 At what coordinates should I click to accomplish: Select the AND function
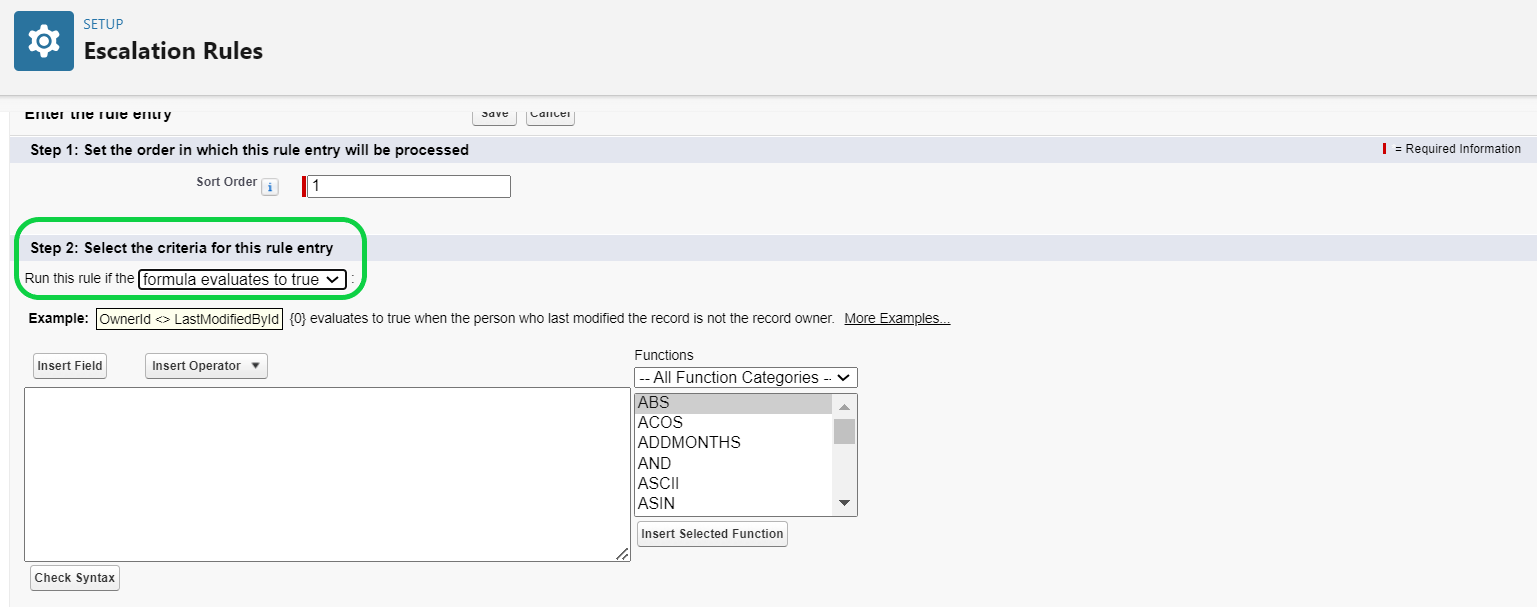pos(654,463)
